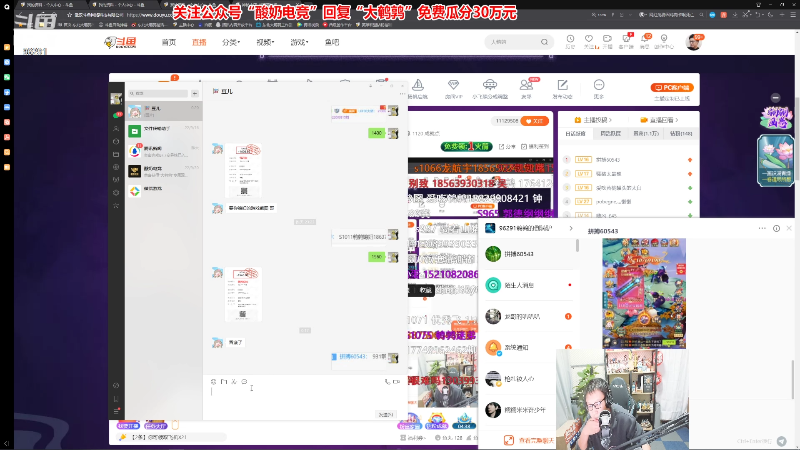
Task: Focus the WeChat search box
Action: (x=158, y=93)
